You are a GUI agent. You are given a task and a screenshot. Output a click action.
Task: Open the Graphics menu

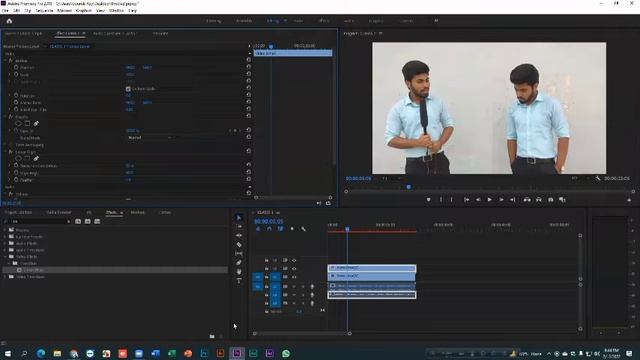[84, 11]
